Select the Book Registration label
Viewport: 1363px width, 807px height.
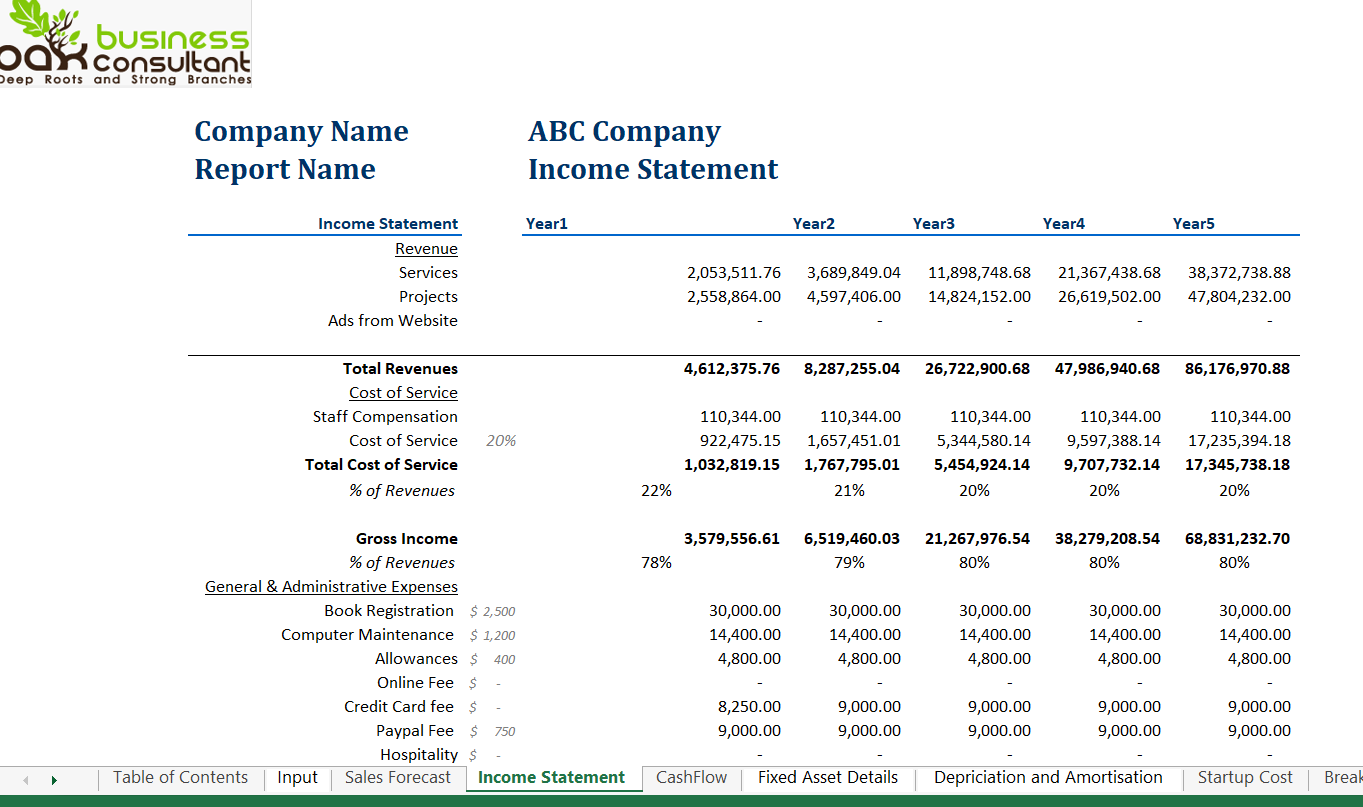click(389, 611)
